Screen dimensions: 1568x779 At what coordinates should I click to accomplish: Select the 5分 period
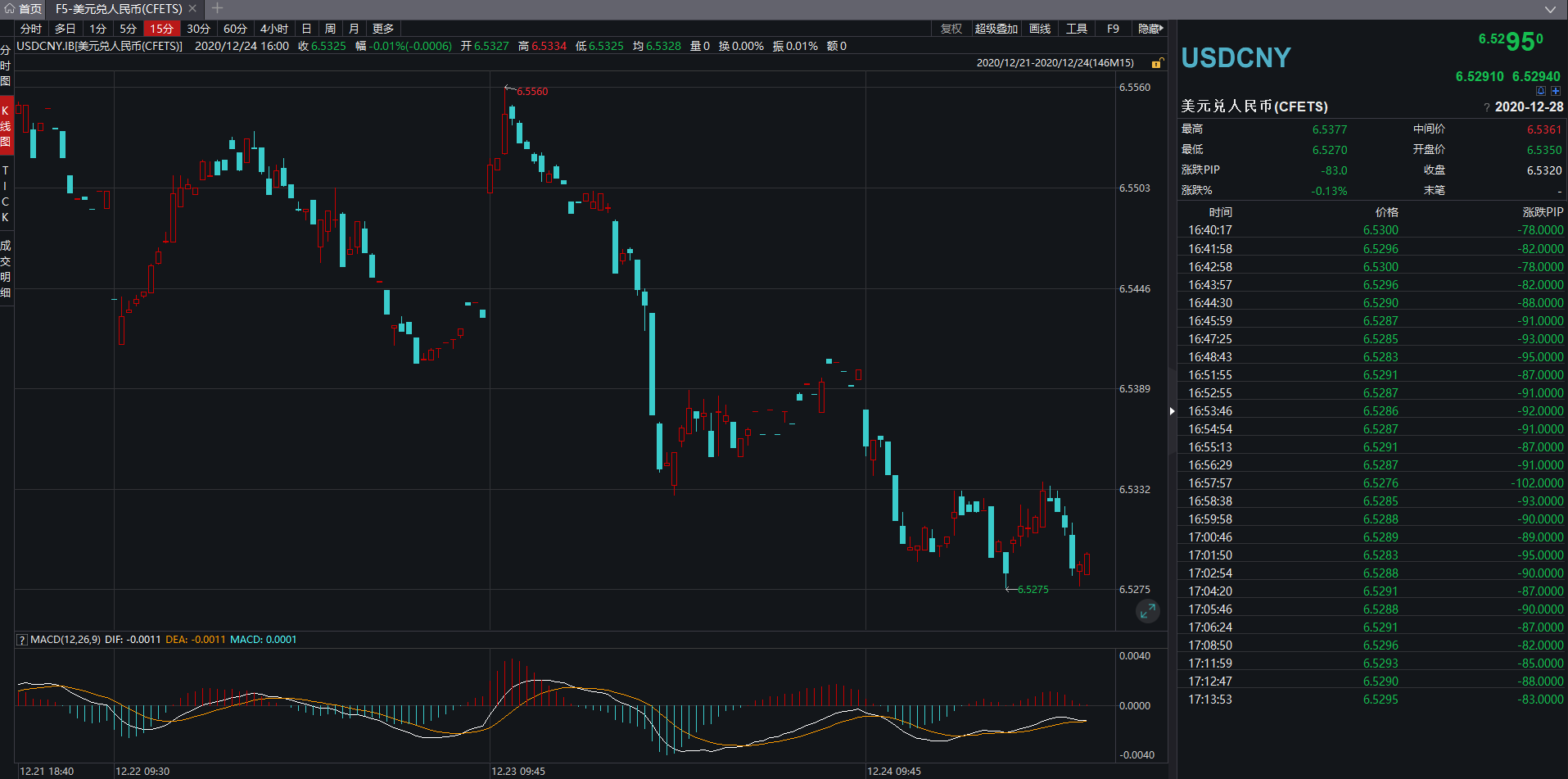pos(129,29)
